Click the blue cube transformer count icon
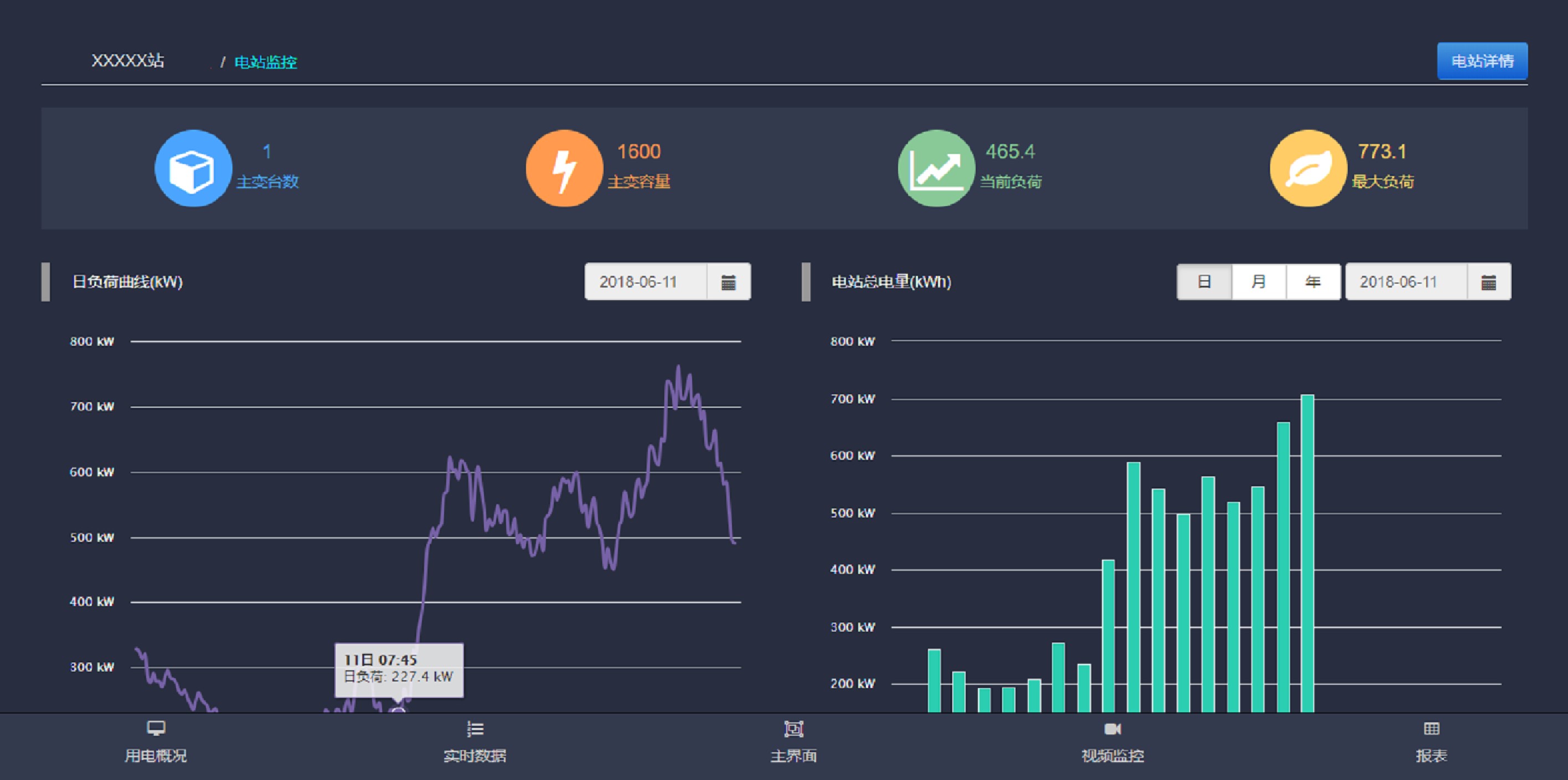Image resolution: width=1568 pixels, height=780 pixels. coord(193,168)
